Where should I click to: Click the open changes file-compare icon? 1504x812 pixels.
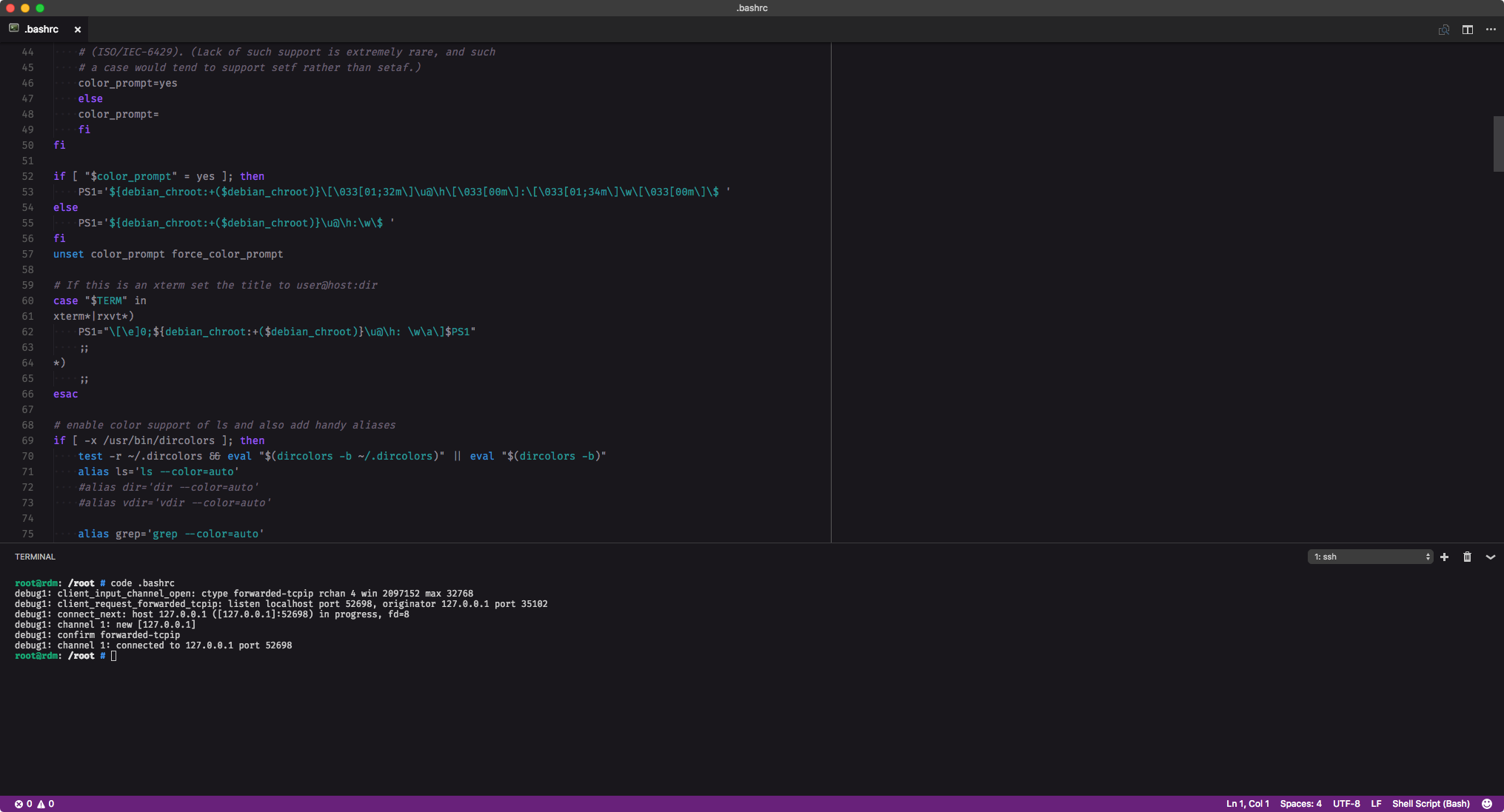click(x=1443, y=30)
